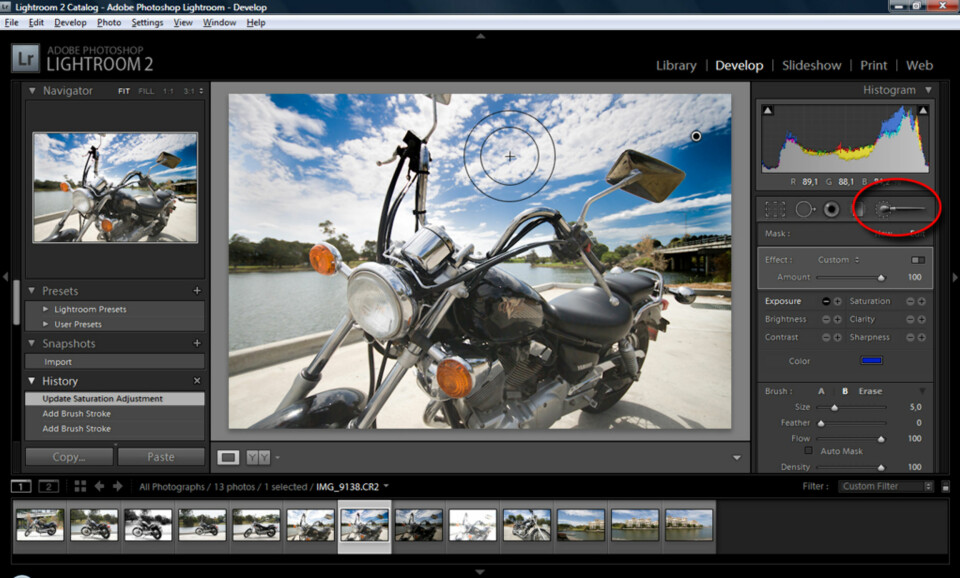Select the Graduated Filter tool

tap(858, 209)
